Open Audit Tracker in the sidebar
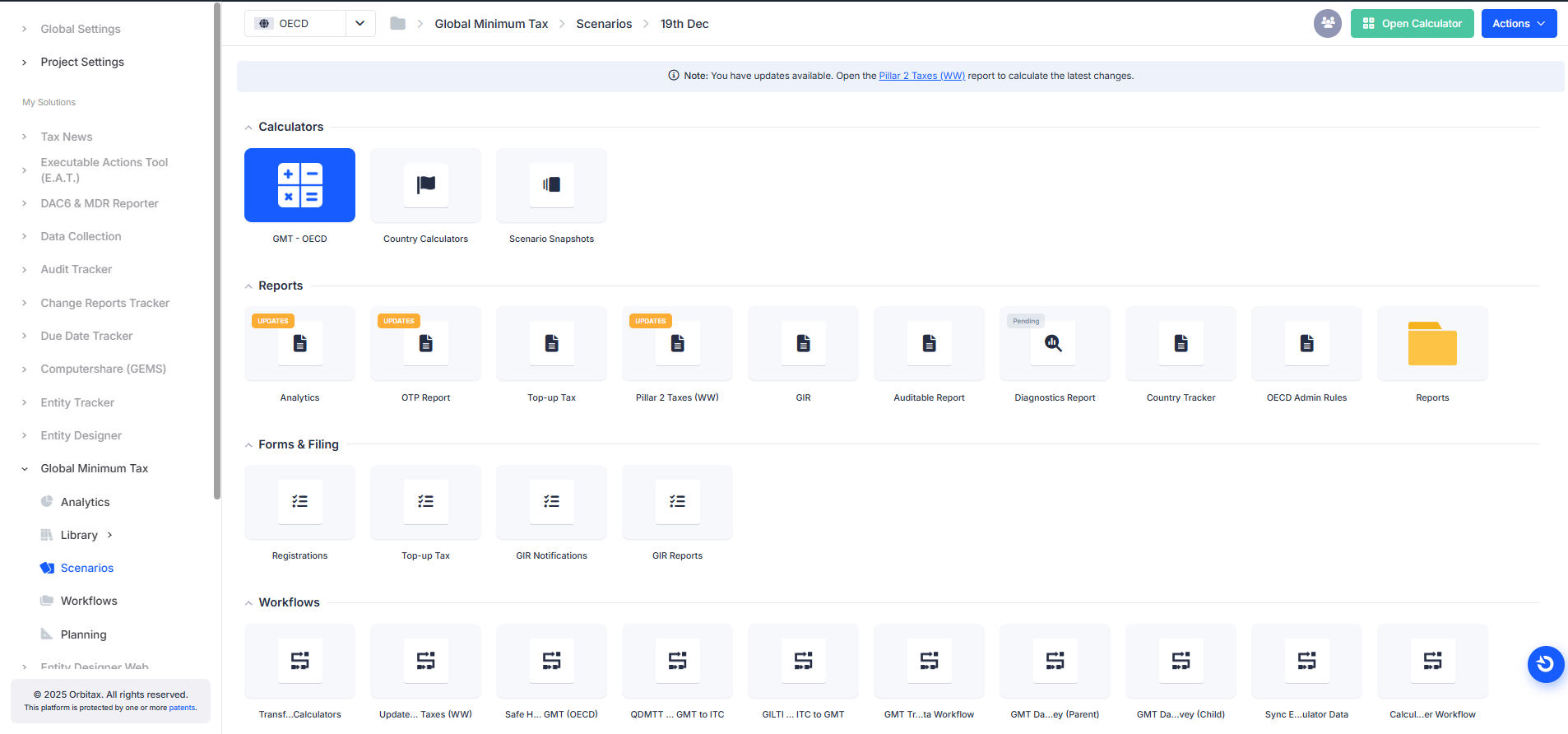Screen dimensions: 1568x734 point(76,269)
